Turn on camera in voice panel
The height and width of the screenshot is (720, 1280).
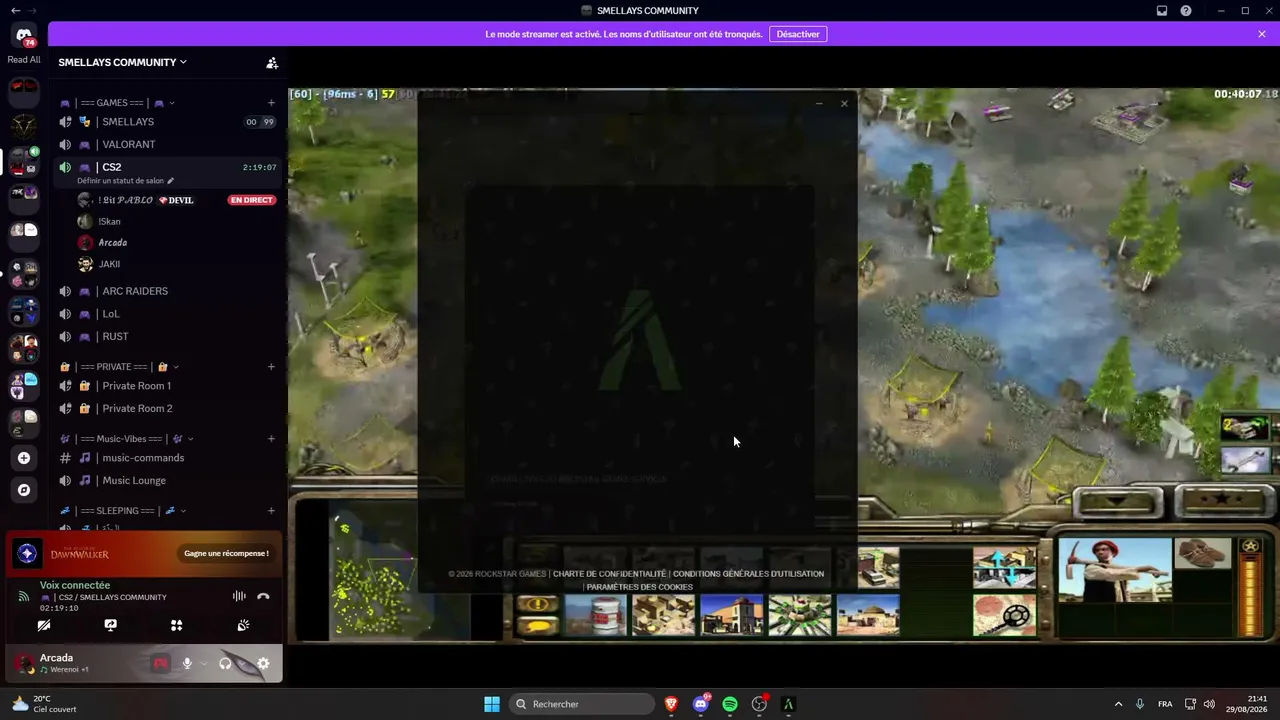[43, 625]
